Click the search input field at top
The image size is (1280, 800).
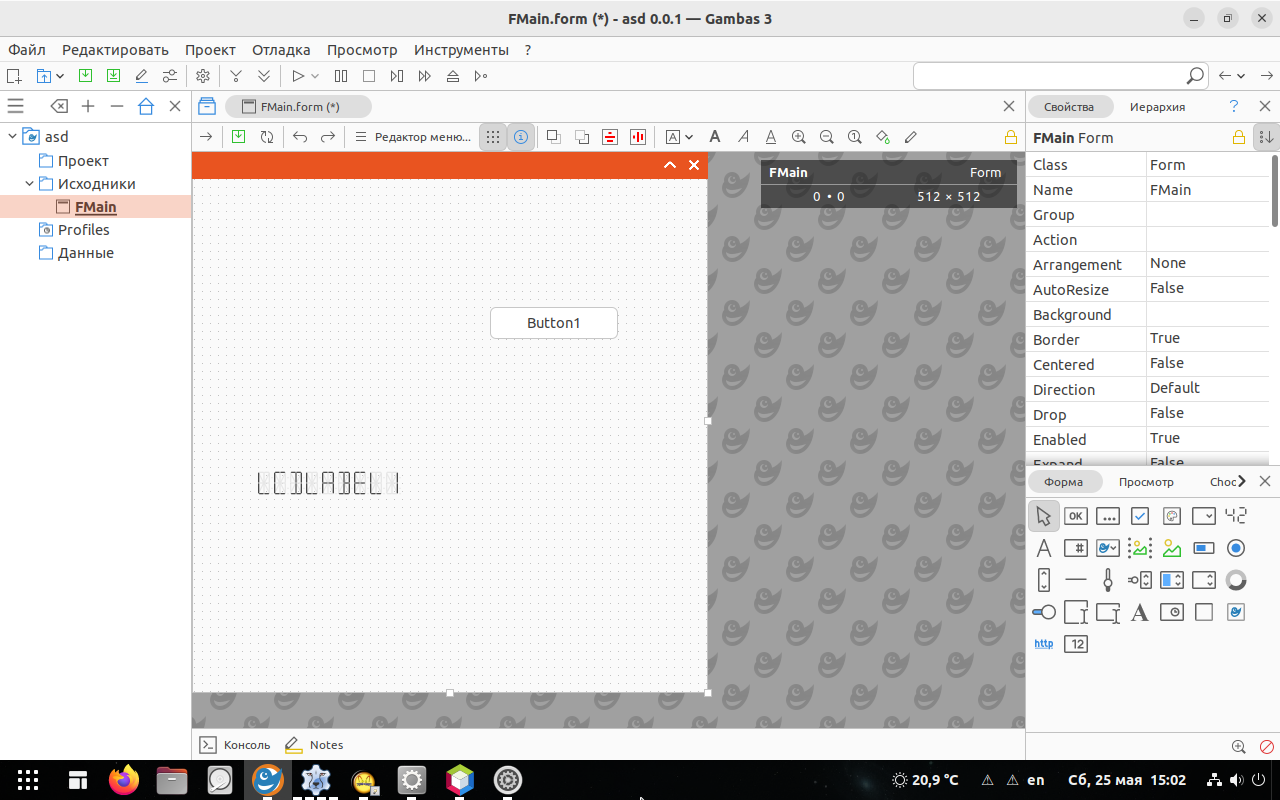tap(1060, 76)
